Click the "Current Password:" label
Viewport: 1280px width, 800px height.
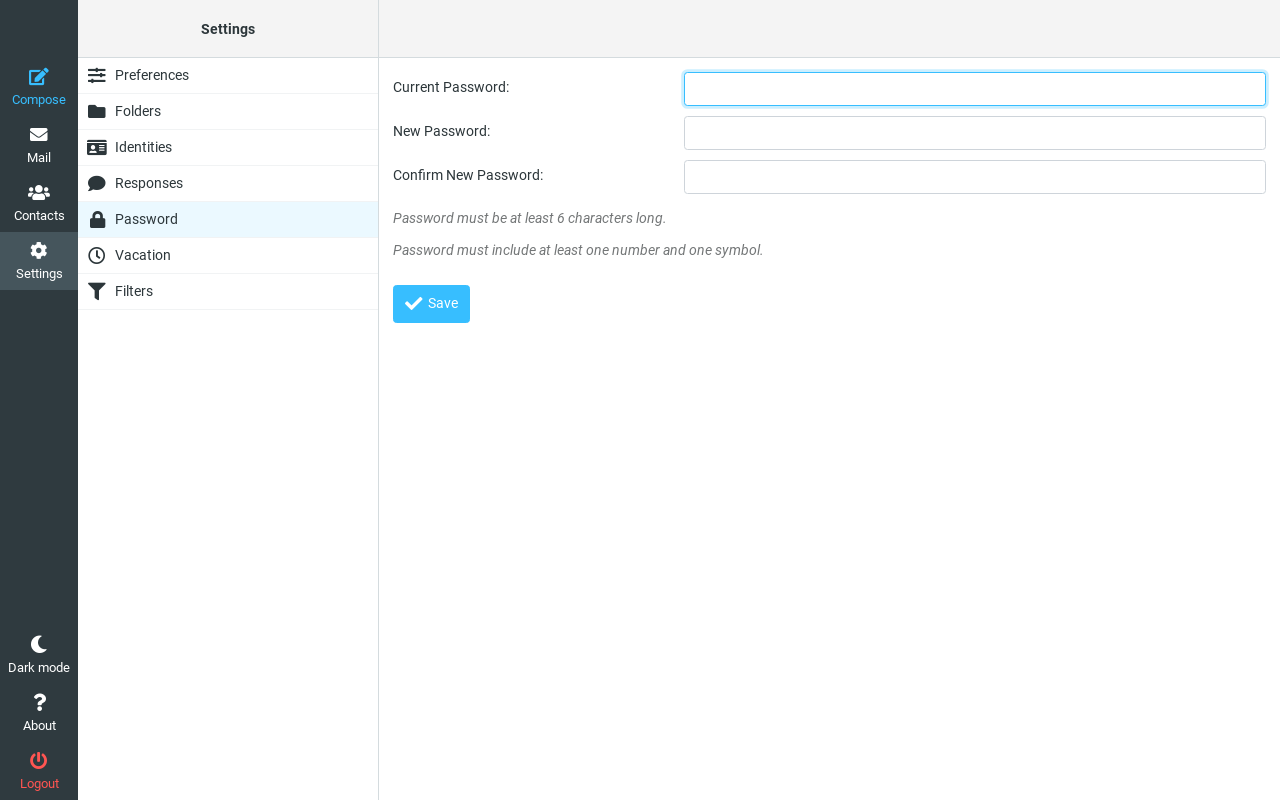pyautogui.click(x=451, y=87)
